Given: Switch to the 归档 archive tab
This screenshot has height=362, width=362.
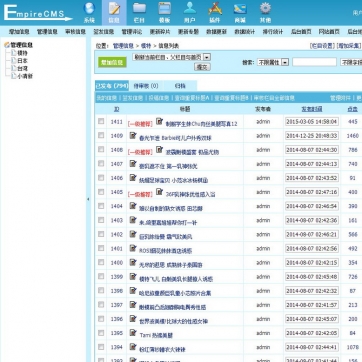Looking at the screenshot, I should pos(180,86).
